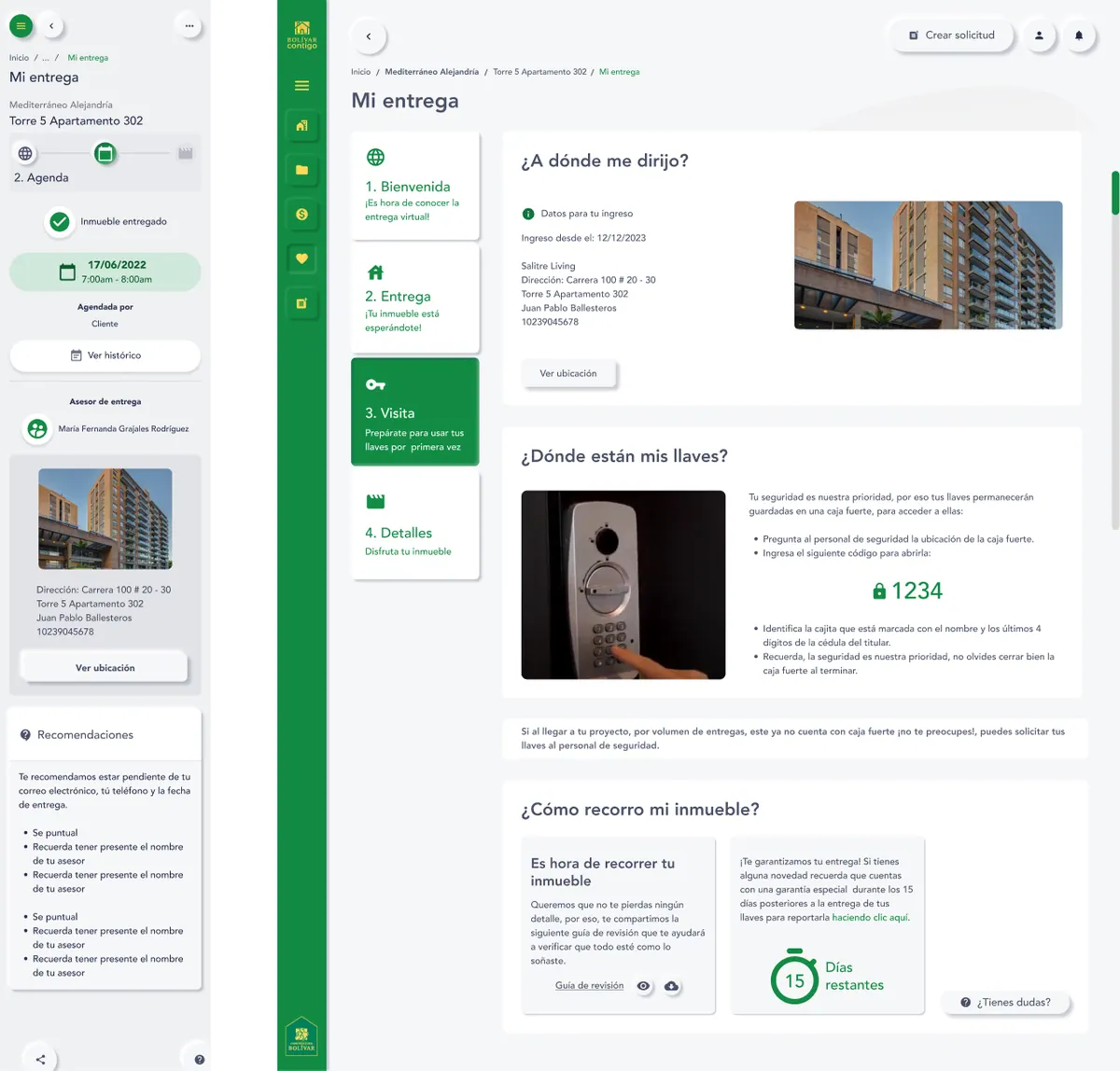
Task: Select the globe step icon in mobile stepper
Action: 25,153
